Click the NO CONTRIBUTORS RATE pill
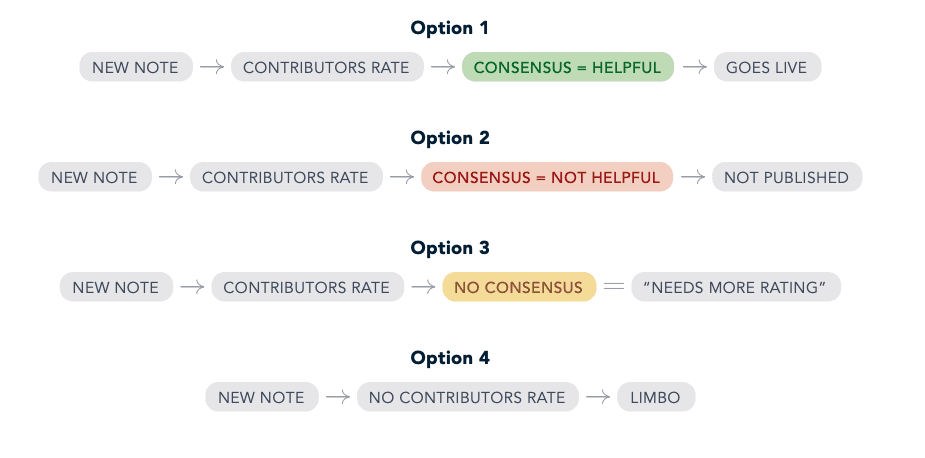This screenshot has width=925, height=458. [467, 397]
